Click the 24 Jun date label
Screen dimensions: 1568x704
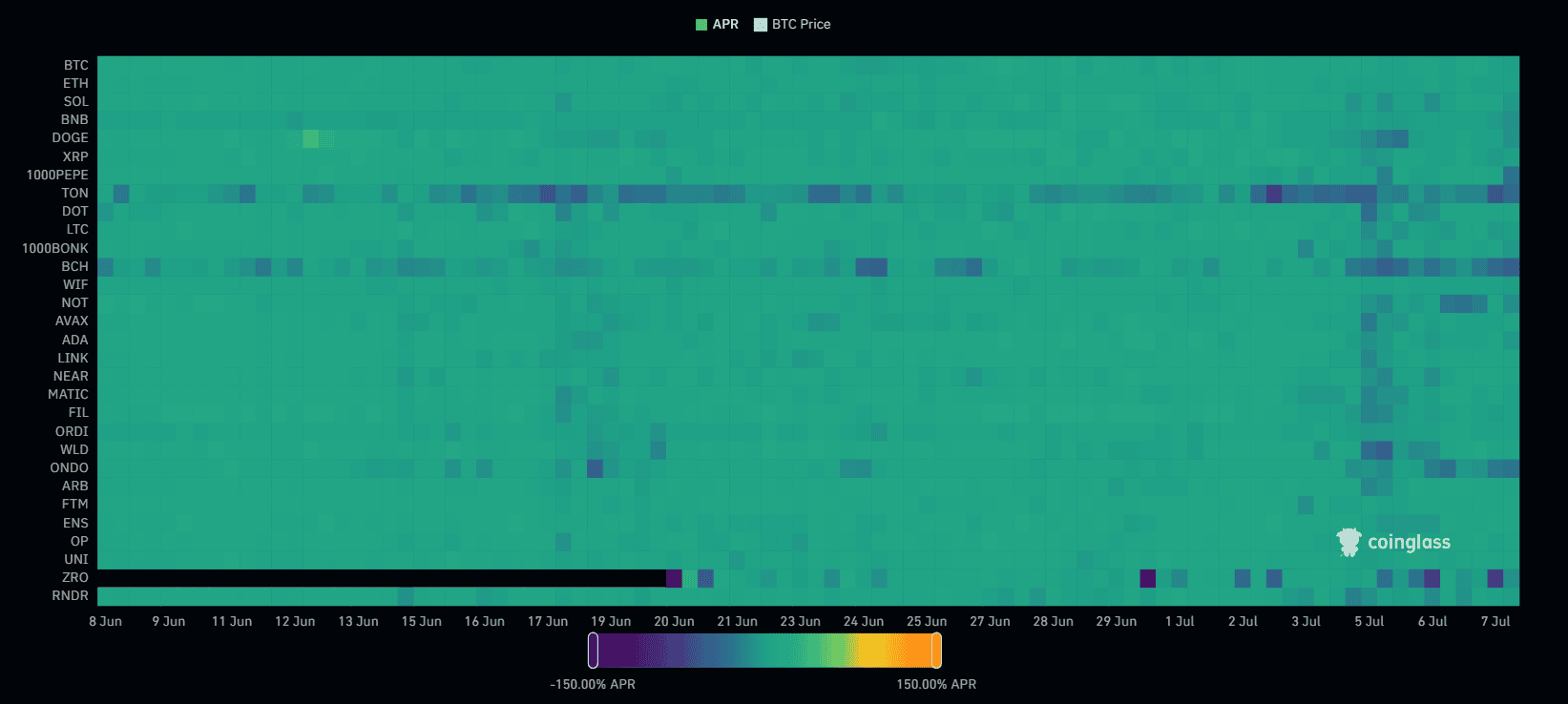[x=864, y=621]
